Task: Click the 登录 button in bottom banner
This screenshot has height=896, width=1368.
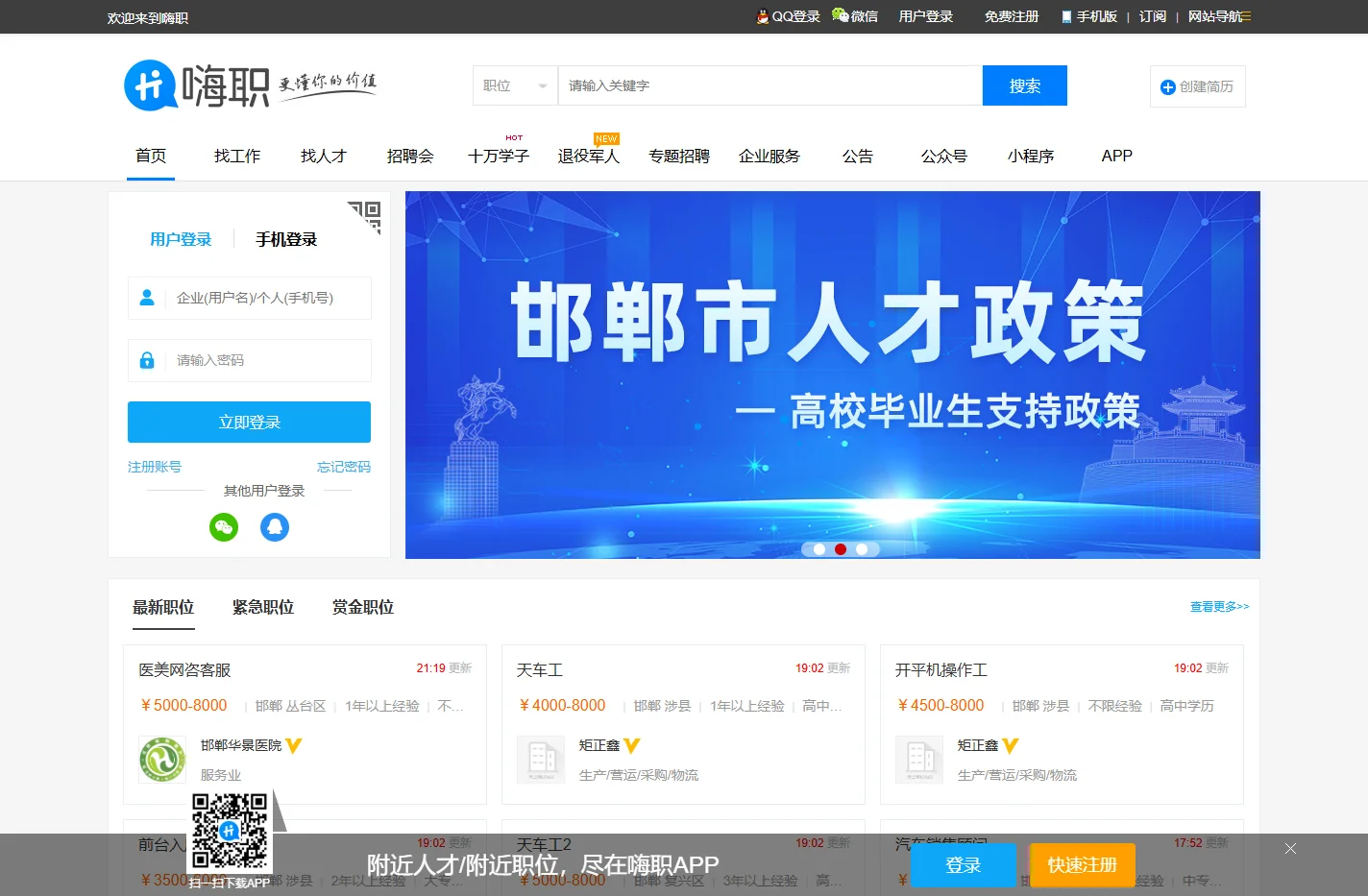Action: click(963, 864)
